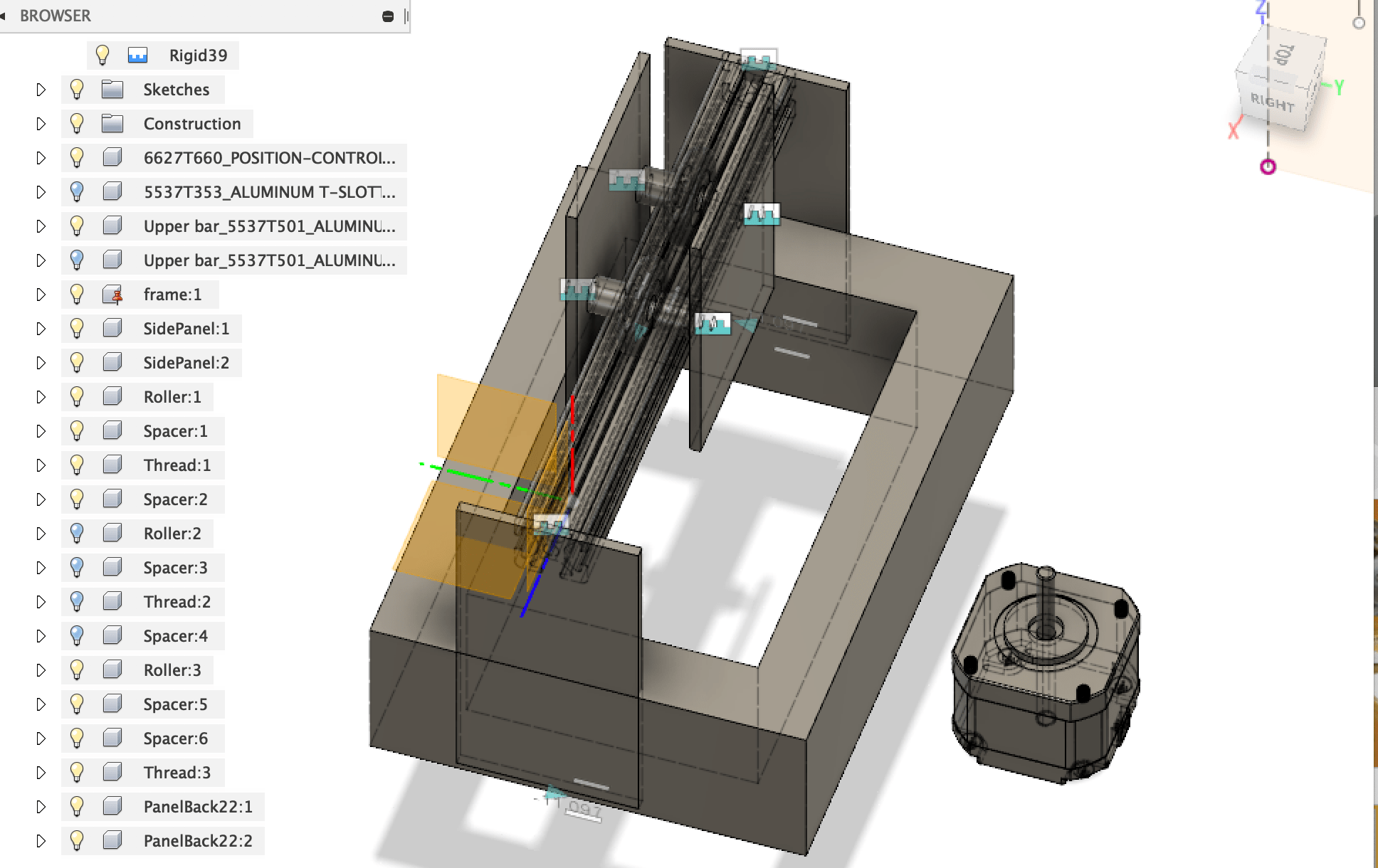Click the ViewCube RIGHT face

1273,104
